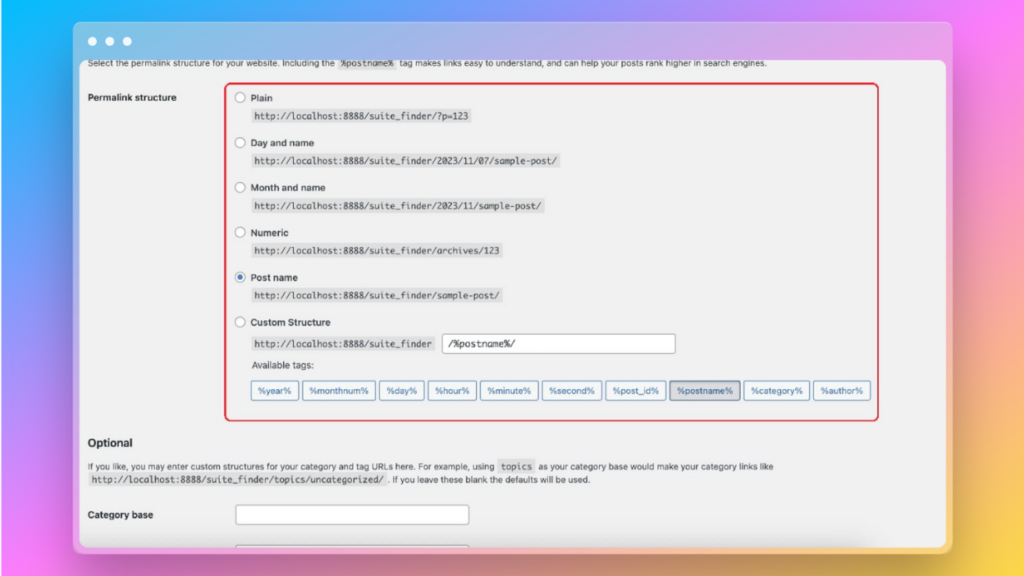Pick the Numeric permalink radio button
1024x576 pixels.
pyautogui.click(x=240, y=232)
